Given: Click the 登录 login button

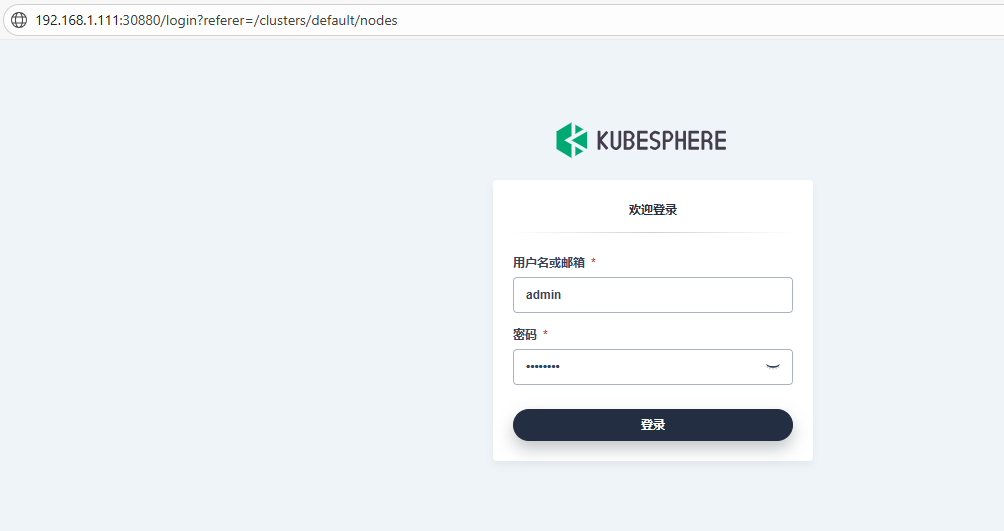Looking at the screenshot, I should pyautogui.click(x=652, y=425).
